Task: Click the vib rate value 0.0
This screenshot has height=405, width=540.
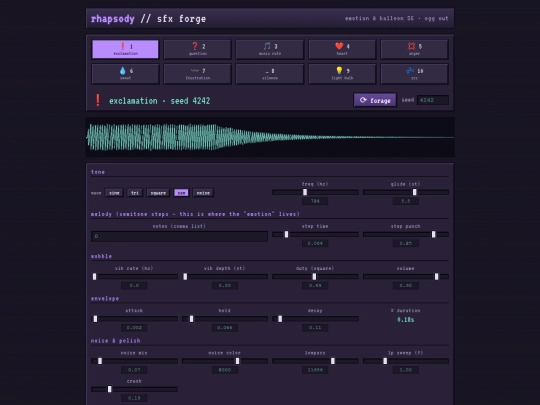Action: click(134, 285)
